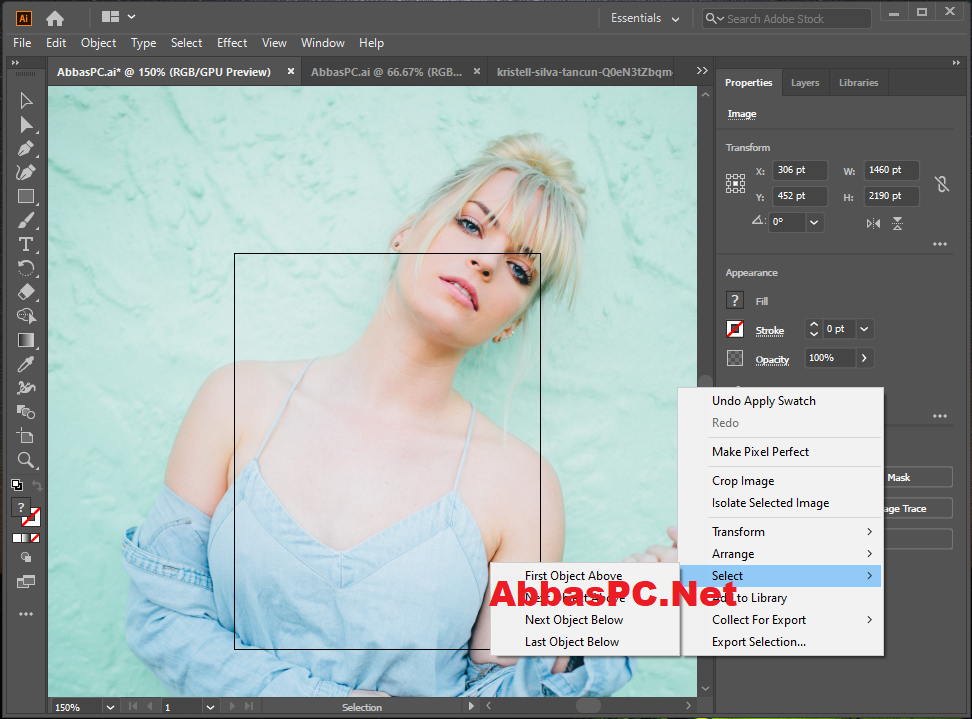Open Transform submenu in context menu
972x719 pixels.
tap(780, 532)
